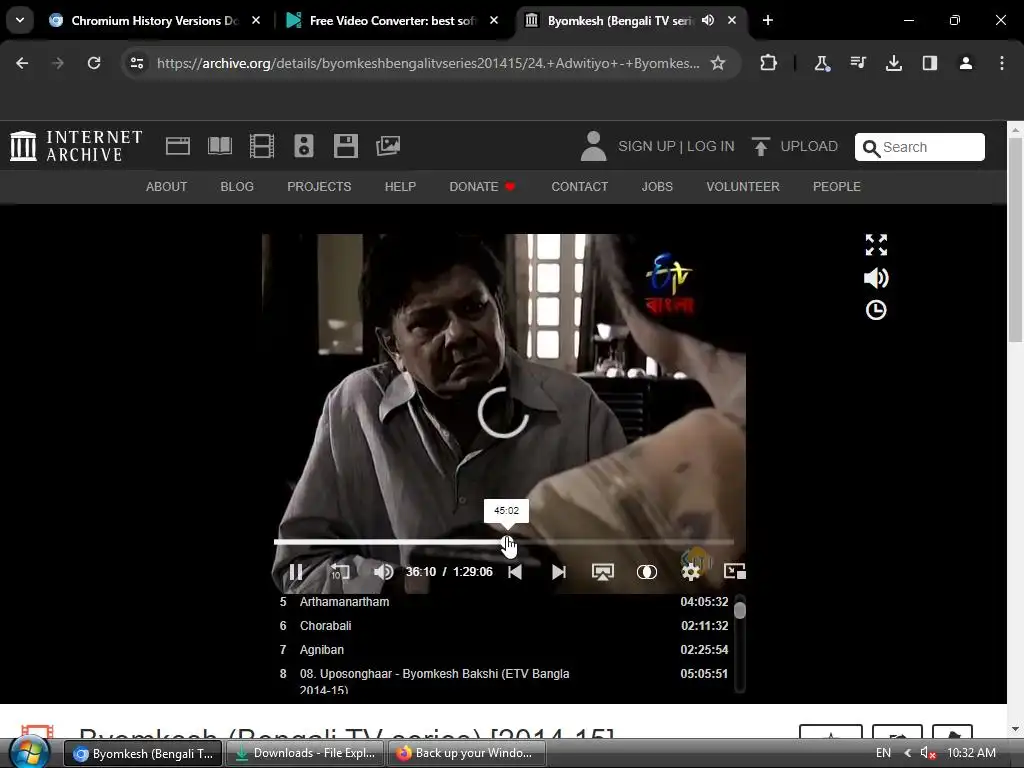
Task: Skip to next playlist item
Action: pos(558,572)
